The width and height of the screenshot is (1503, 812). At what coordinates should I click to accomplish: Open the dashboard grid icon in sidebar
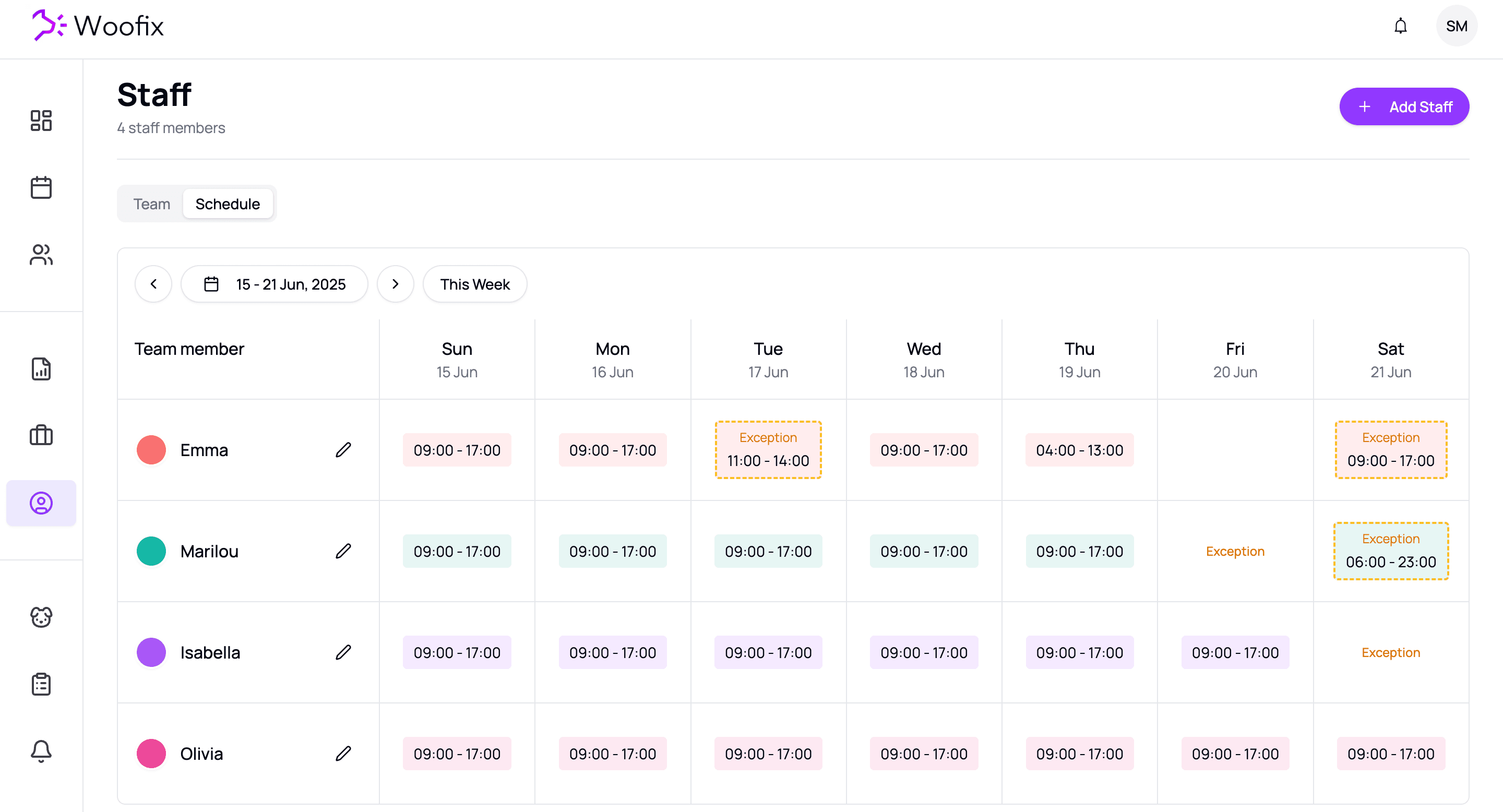click(41, 121)
